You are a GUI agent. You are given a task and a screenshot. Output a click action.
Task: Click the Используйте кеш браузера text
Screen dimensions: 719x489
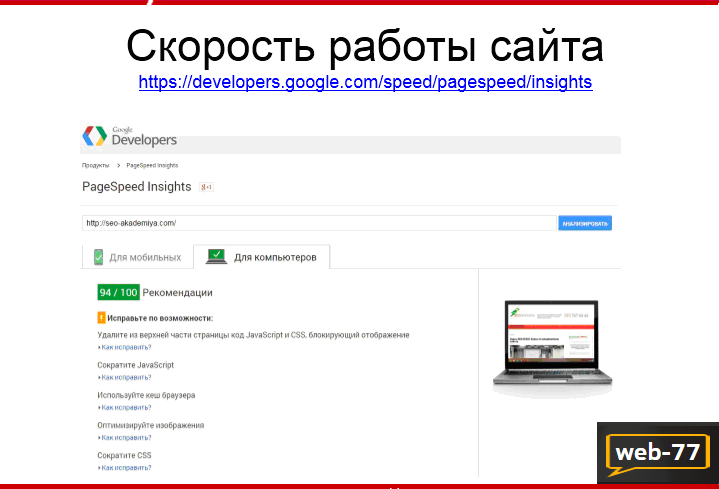tap(146, 395)
